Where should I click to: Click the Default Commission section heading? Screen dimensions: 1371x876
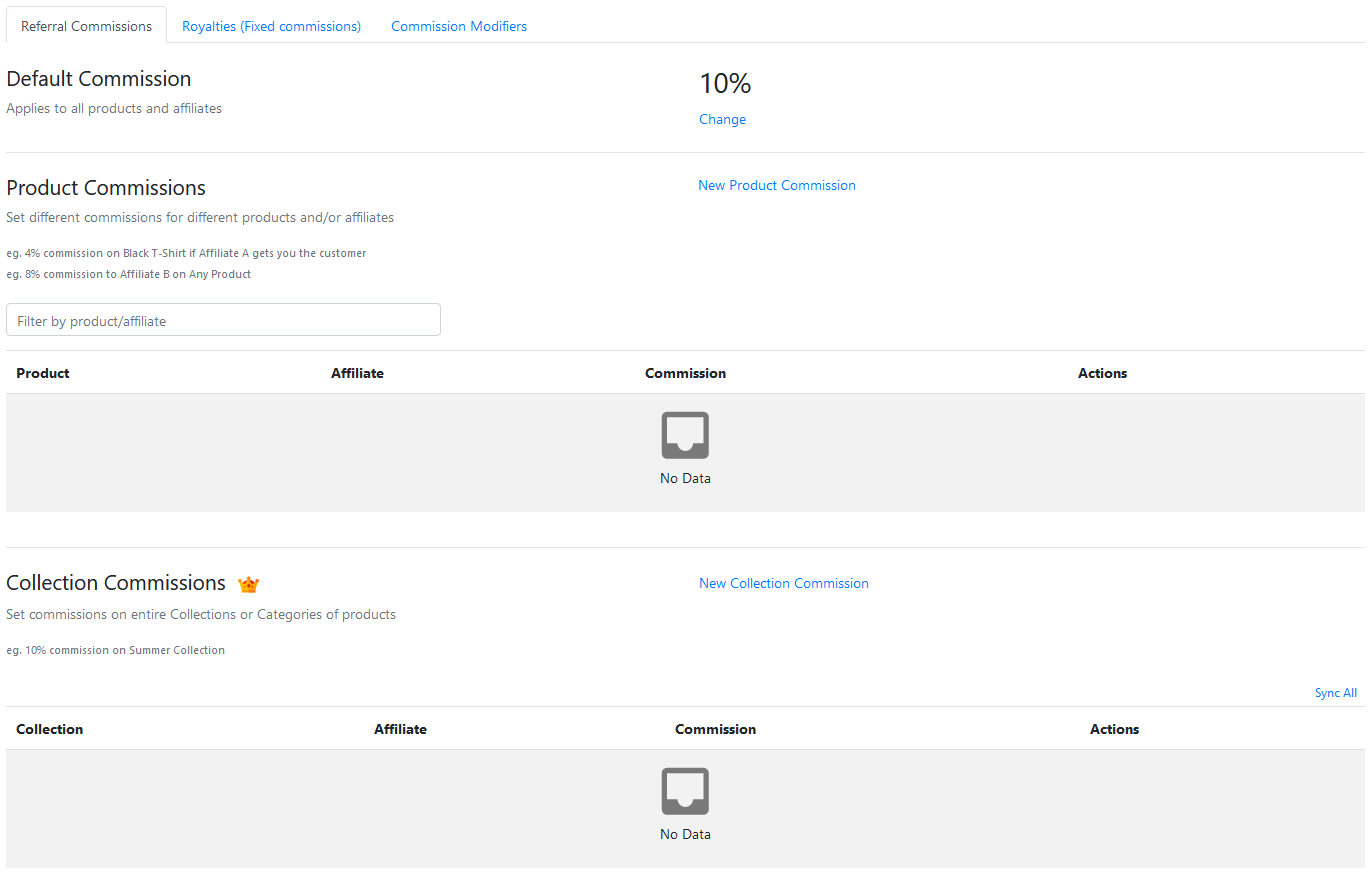click(98, 79)
